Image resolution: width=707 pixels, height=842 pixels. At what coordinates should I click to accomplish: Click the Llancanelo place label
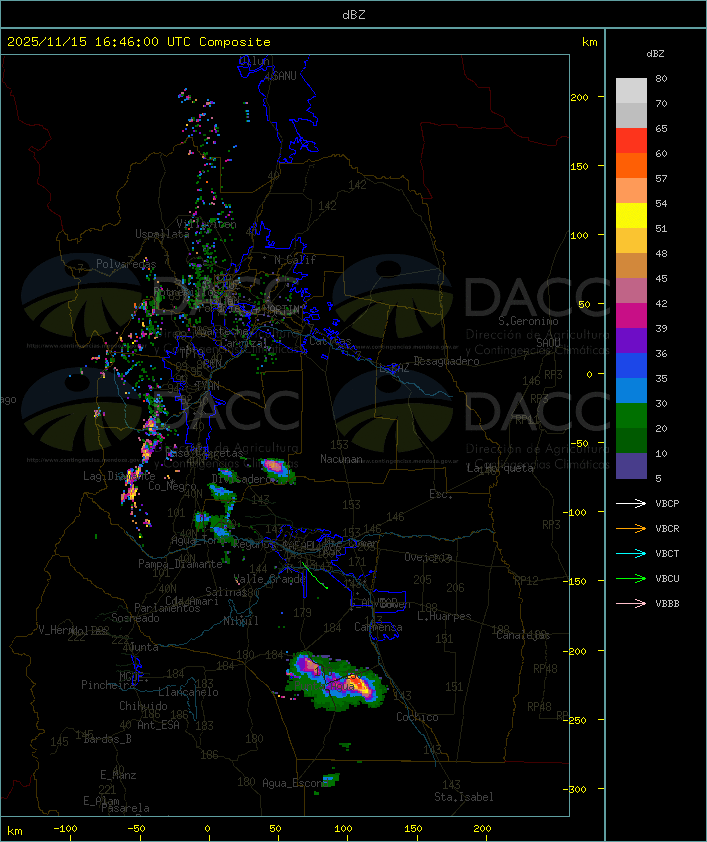click(x=188, y=692)
